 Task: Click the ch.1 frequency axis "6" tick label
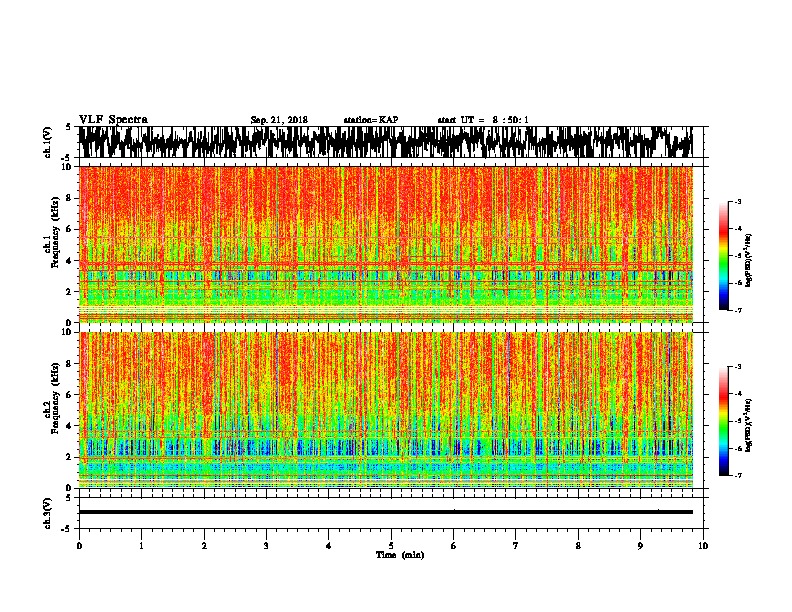[69, 230]
